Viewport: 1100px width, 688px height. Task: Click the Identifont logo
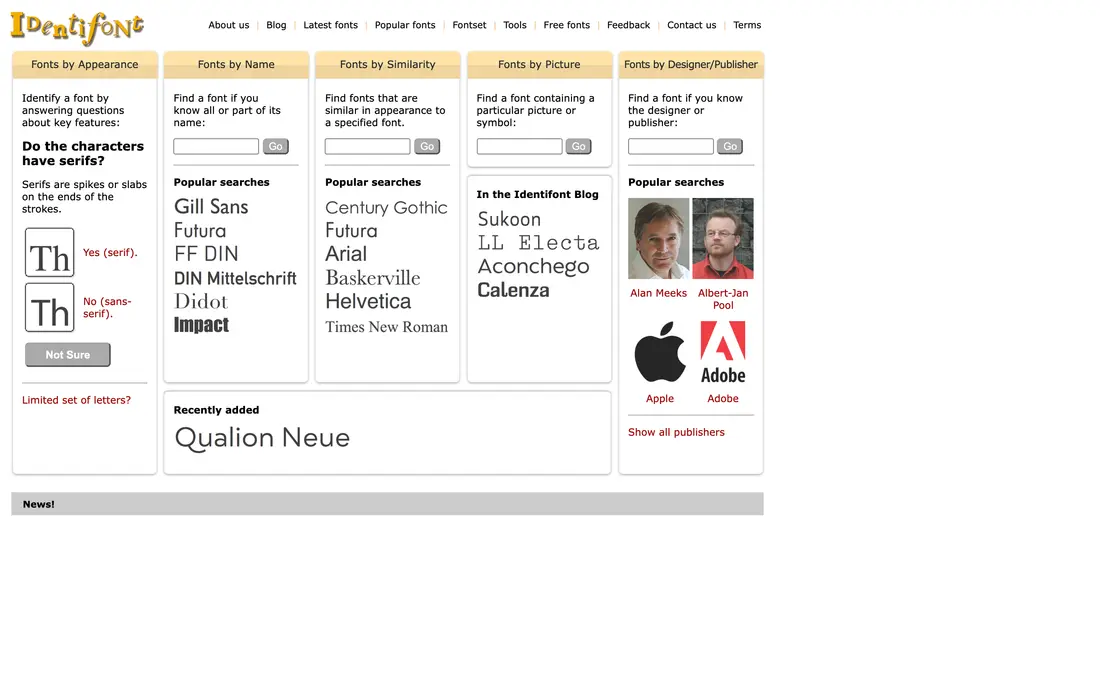coord(77,28)
